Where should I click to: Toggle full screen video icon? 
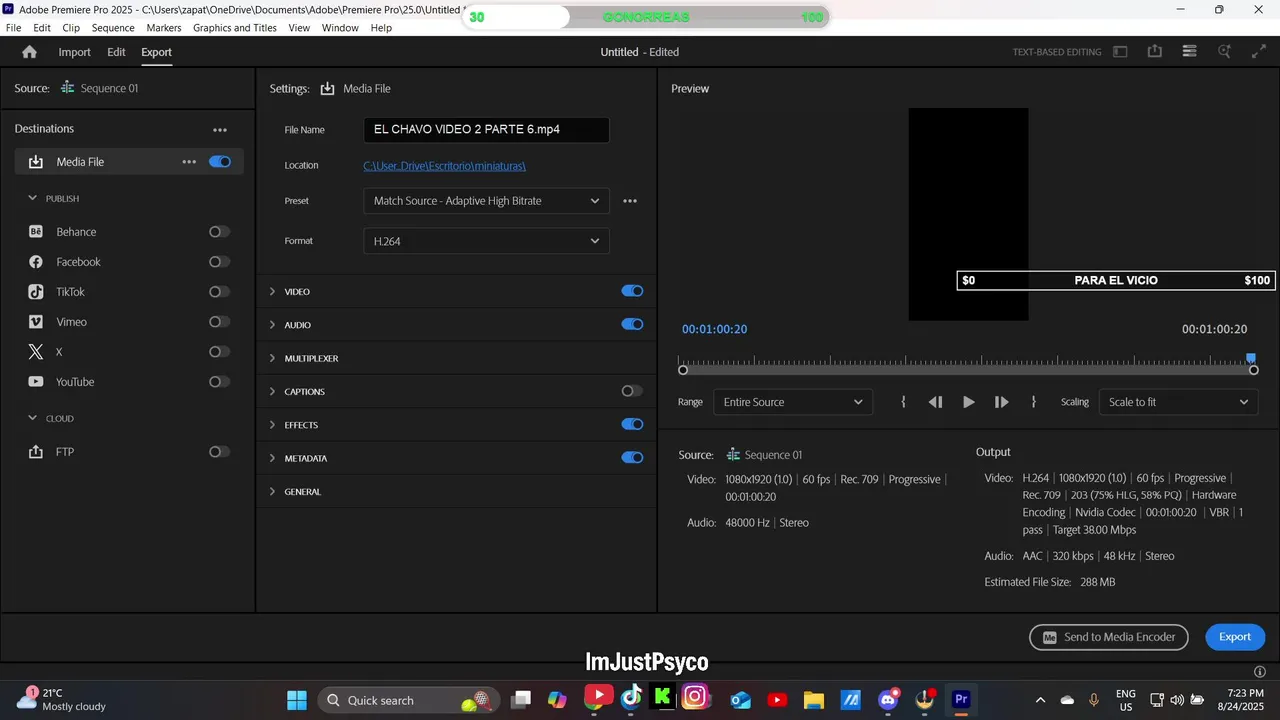1259,52
